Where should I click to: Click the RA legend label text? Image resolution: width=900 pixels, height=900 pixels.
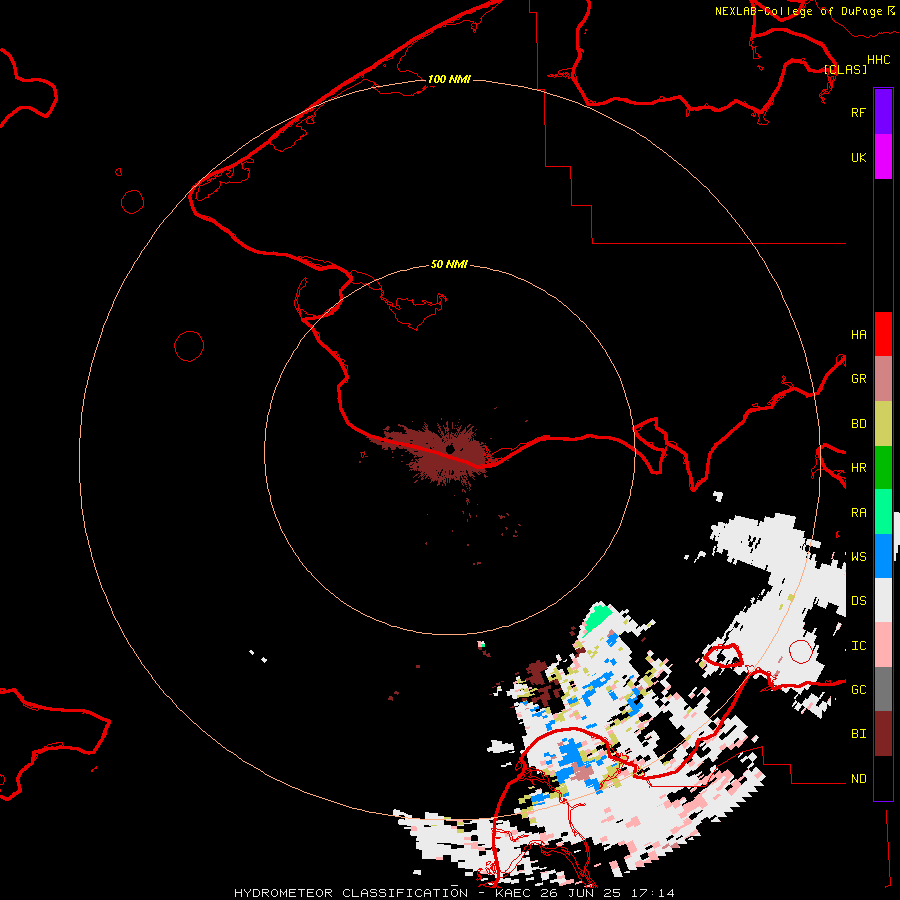coord(858,512)
